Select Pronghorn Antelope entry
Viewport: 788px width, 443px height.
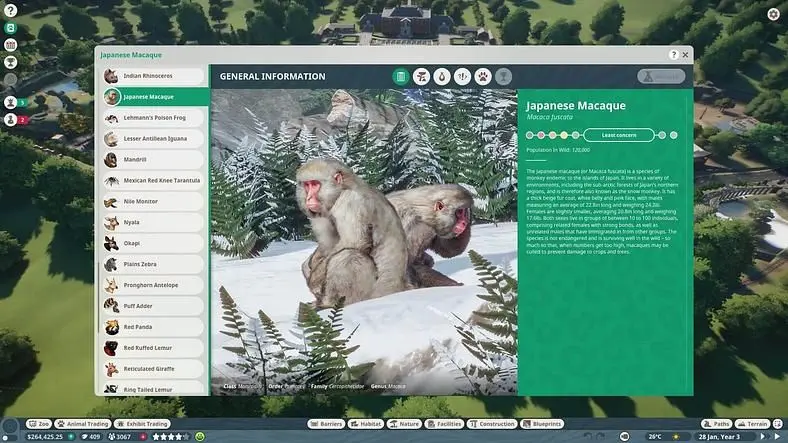(154, 285)
